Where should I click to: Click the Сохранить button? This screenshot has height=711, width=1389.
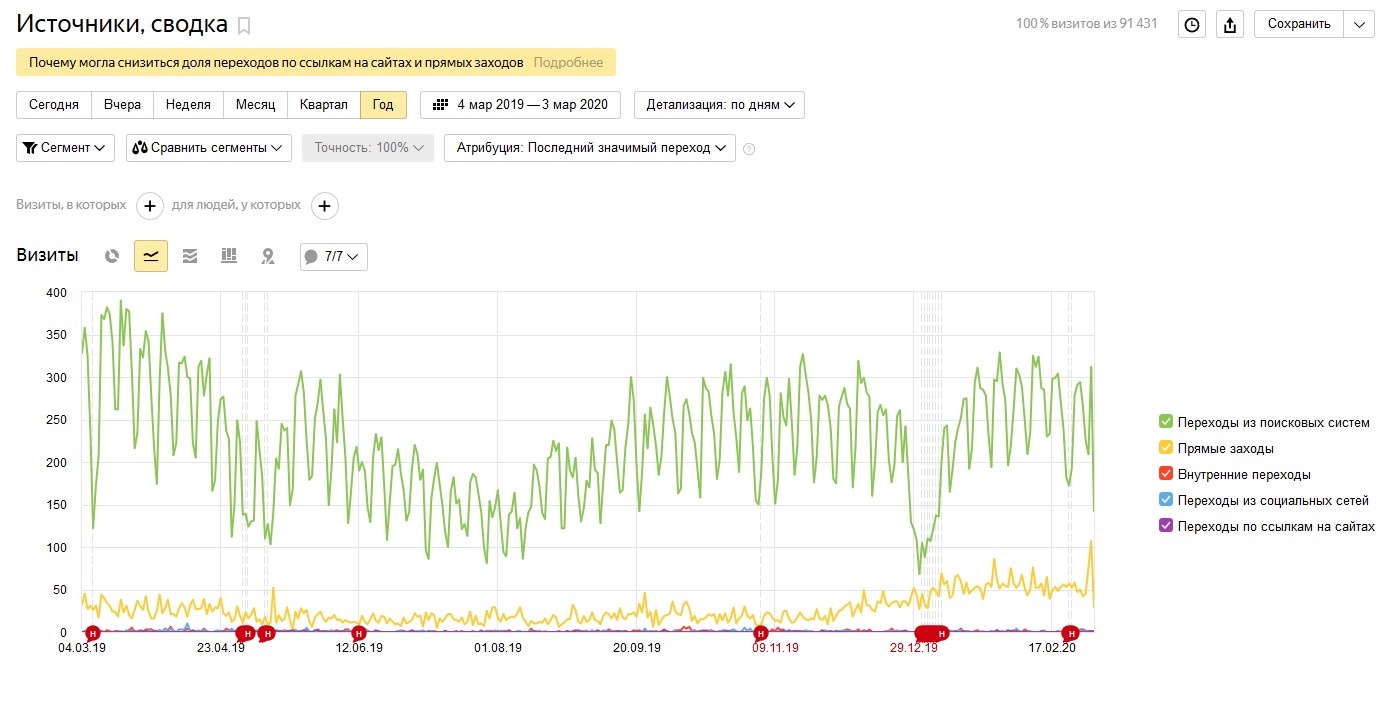coord(1299,25)
